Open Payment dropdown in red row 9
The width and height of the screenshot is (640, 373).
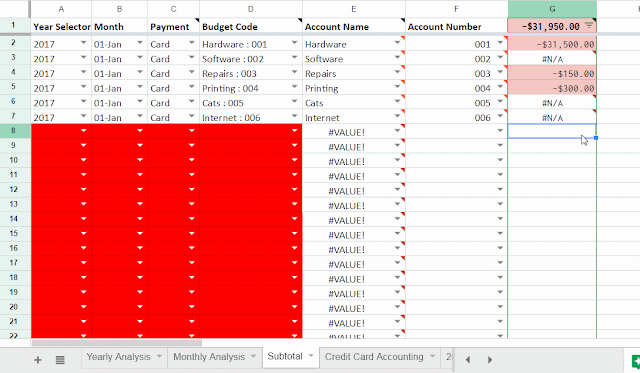click(x=191, y=145)
